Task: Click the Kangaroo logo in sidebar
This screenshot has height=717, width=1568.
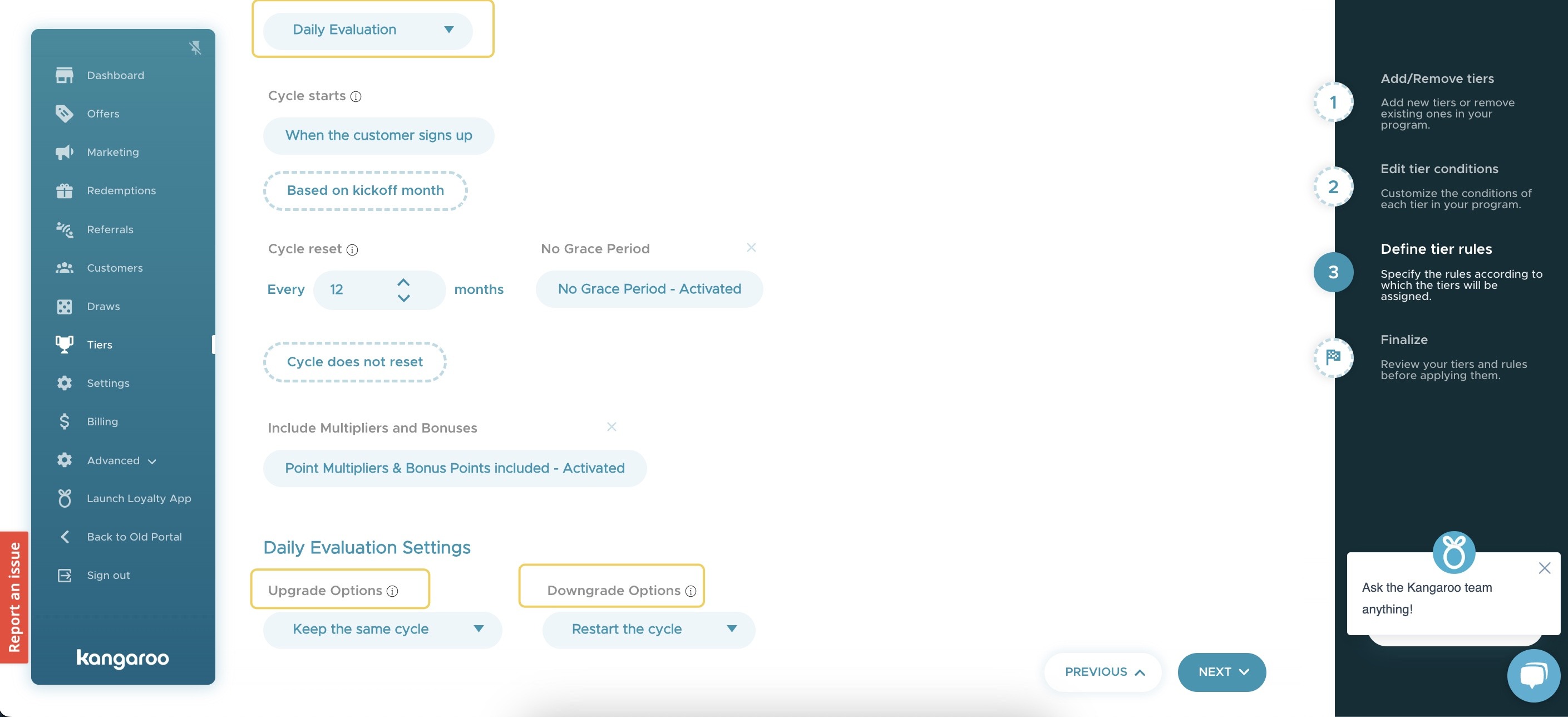Action: click(123, 659)
